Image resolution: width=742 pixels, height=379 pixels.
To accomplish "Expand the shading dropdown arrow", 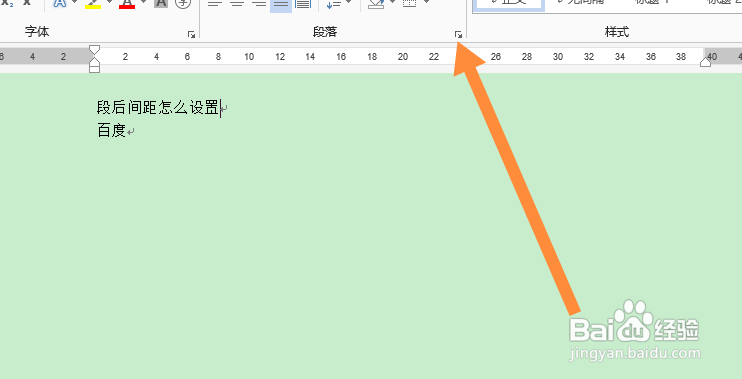I will (392, 2).
